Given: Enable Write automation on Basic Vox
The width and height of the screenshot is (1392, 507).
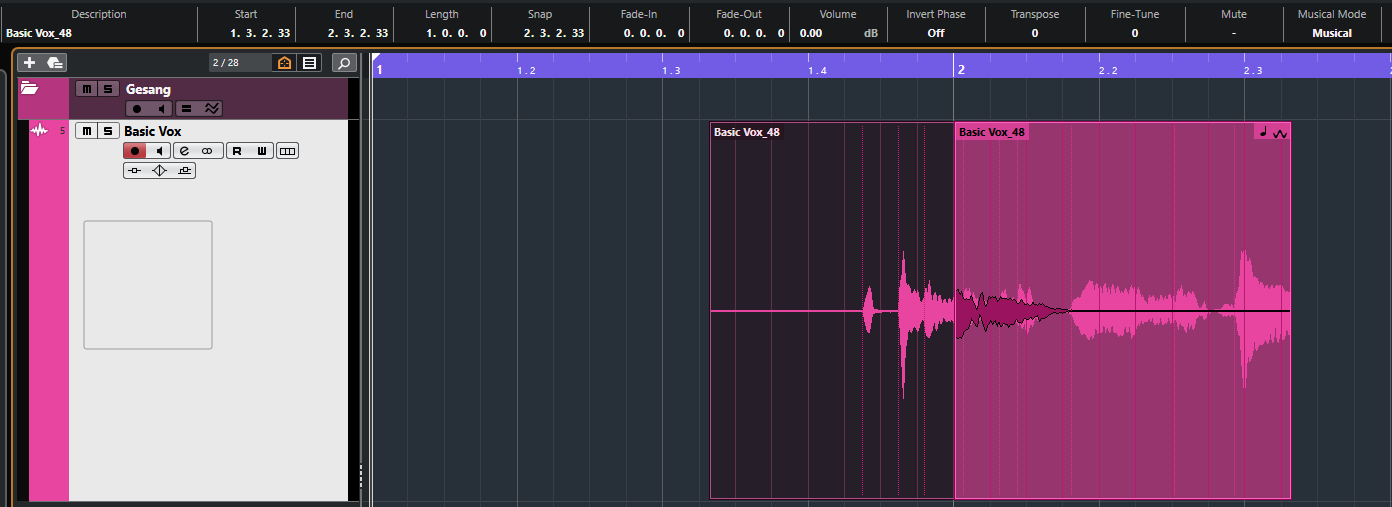Looking at the screenshot, I should point(261,151).
